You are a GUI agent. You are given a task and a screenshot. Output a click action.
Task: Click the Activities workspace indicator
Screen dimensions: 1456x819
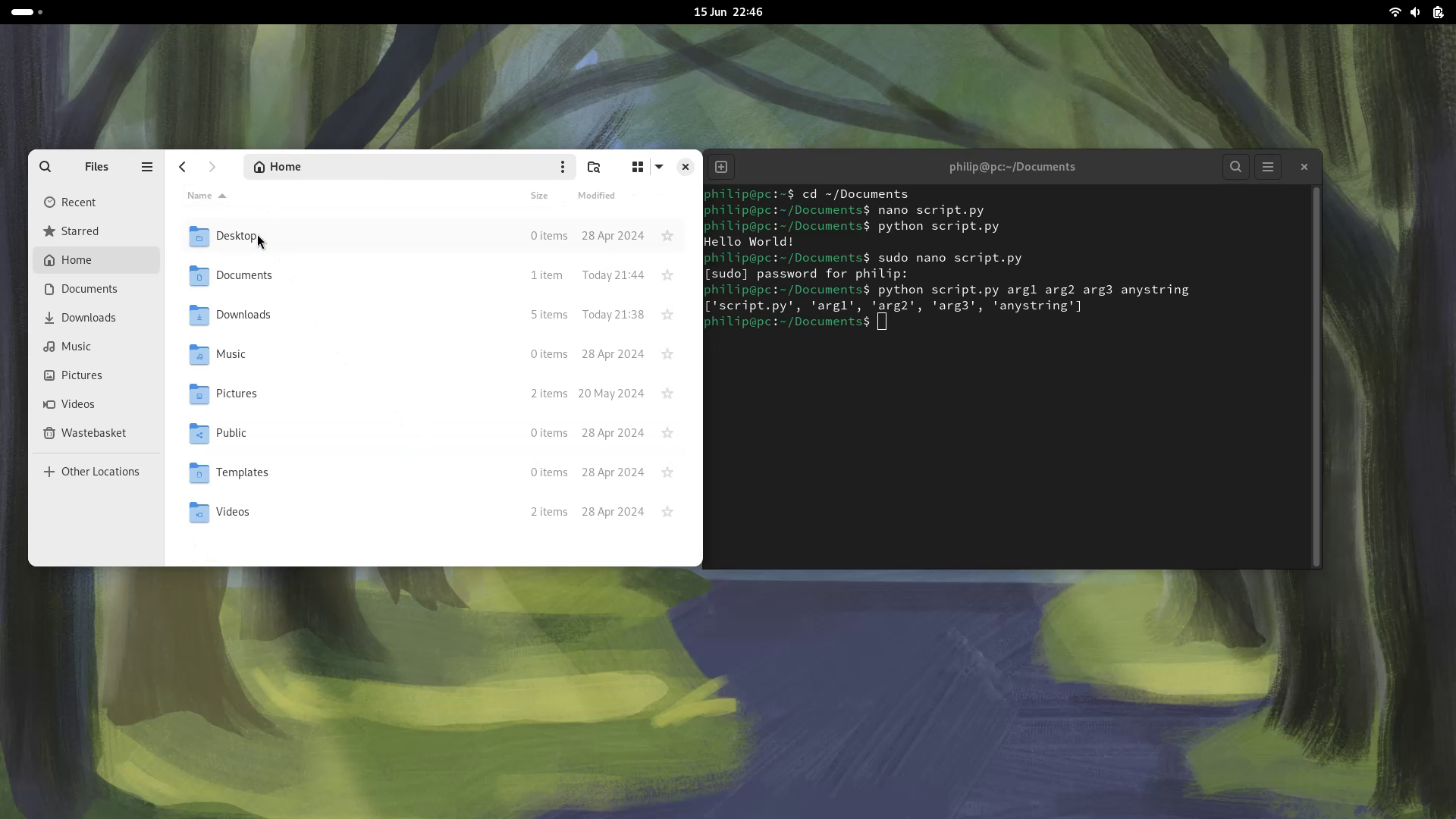(x=27, y=12)
